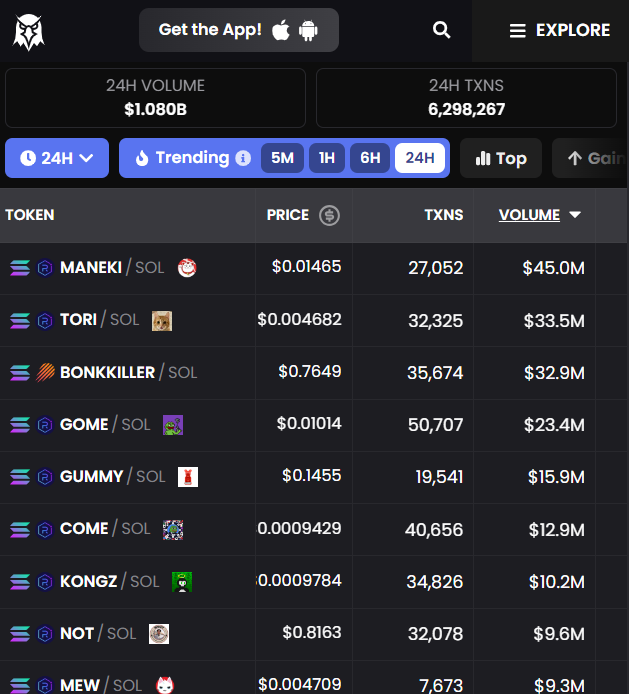
Task: Click MEW token cat thumbnail
Action: coord(165,685)
